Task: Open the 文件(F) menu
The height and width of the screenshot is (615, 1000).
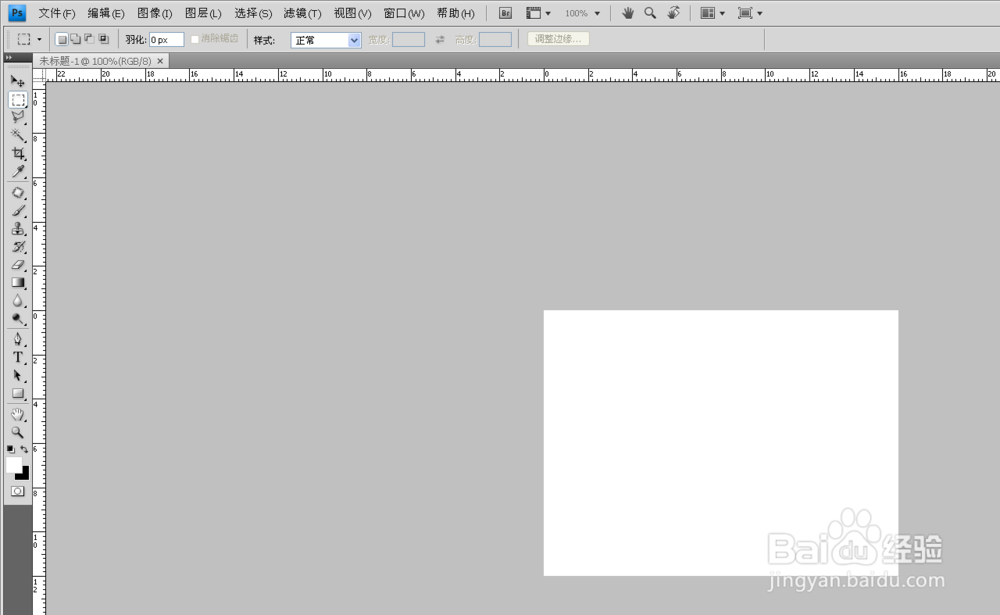Action: pos(57,13)
